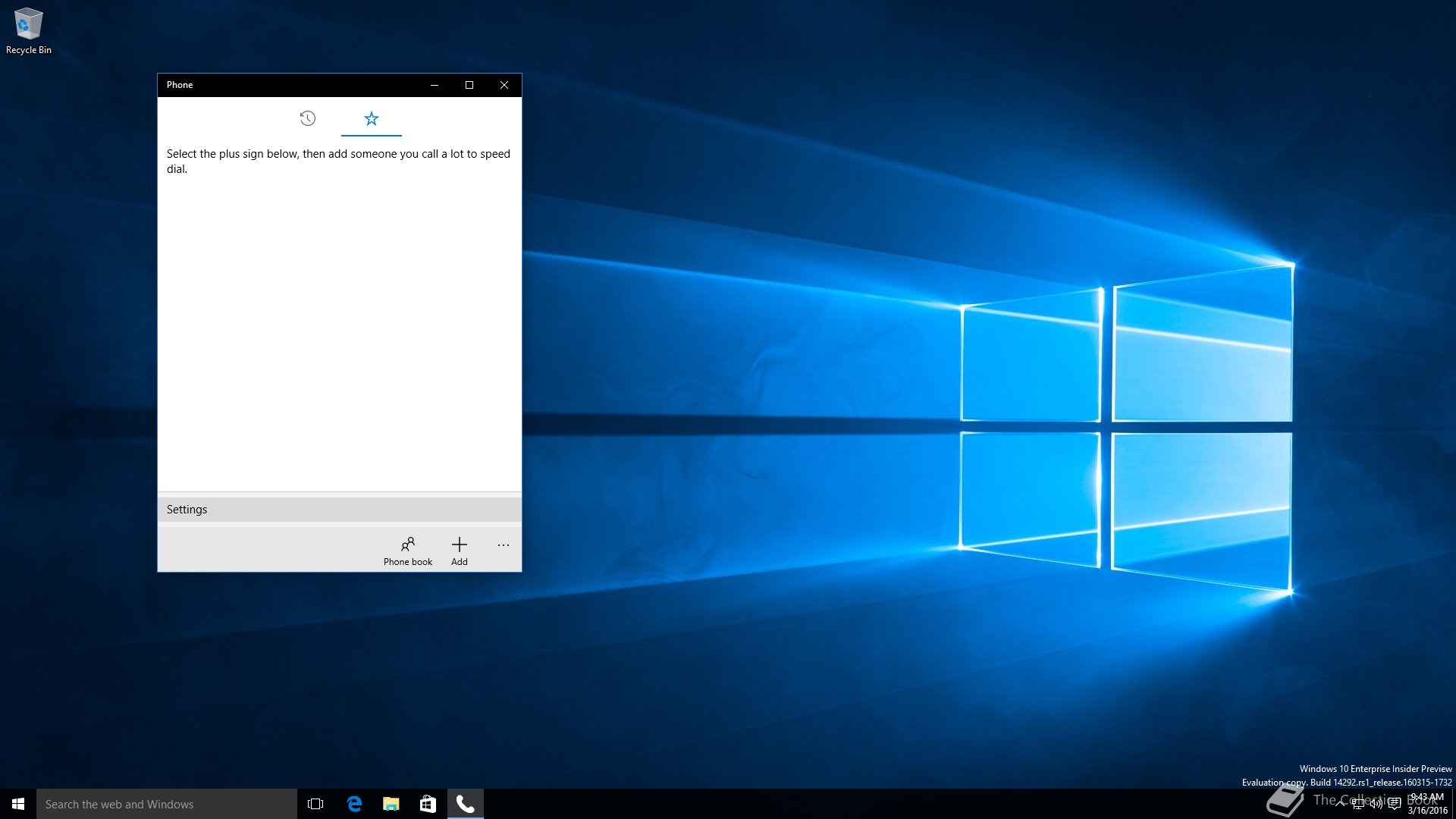Launch Microsoft Edge from the taskbar
Viewport: 1456px width, 819px height.
pyautogui.click(x=354, y=804)
